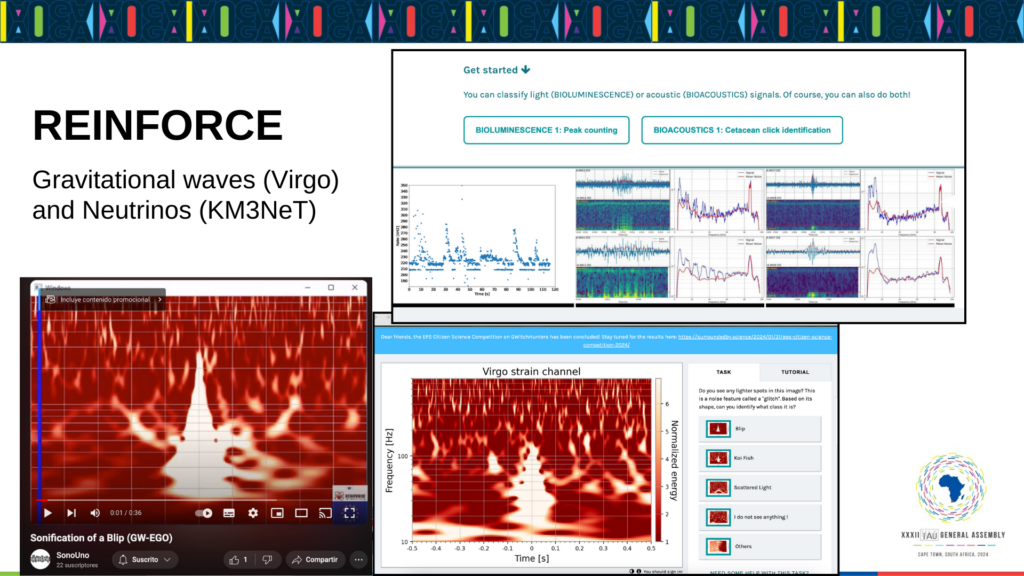Screen dimensions: 1024x576
Task: Skip to next video in YouTube player
Action: pyautogui.click(x=71, y=513)
